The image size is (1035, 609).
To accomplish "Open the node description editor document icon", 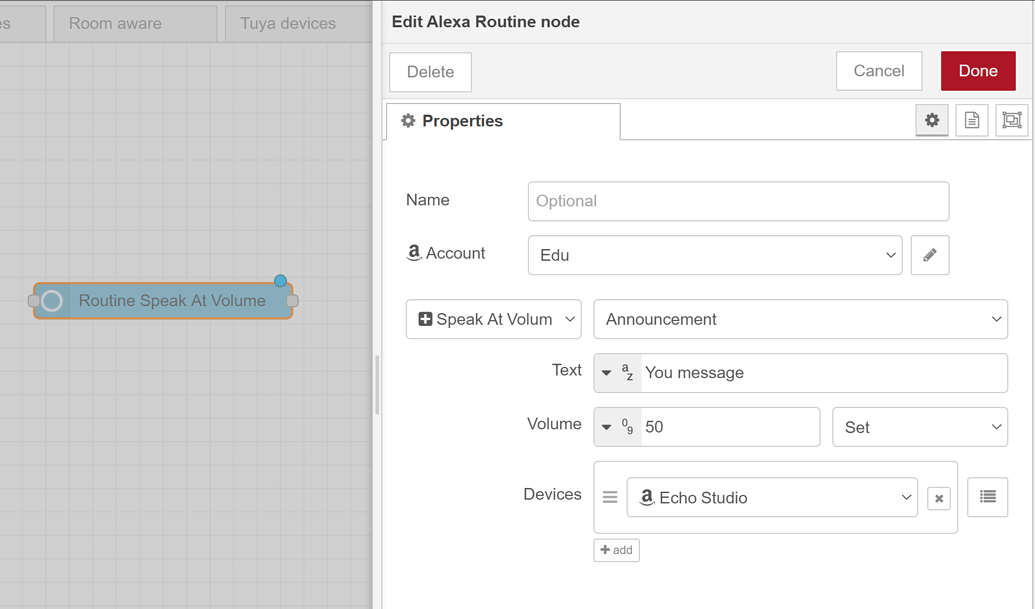I will coord(971,120).
